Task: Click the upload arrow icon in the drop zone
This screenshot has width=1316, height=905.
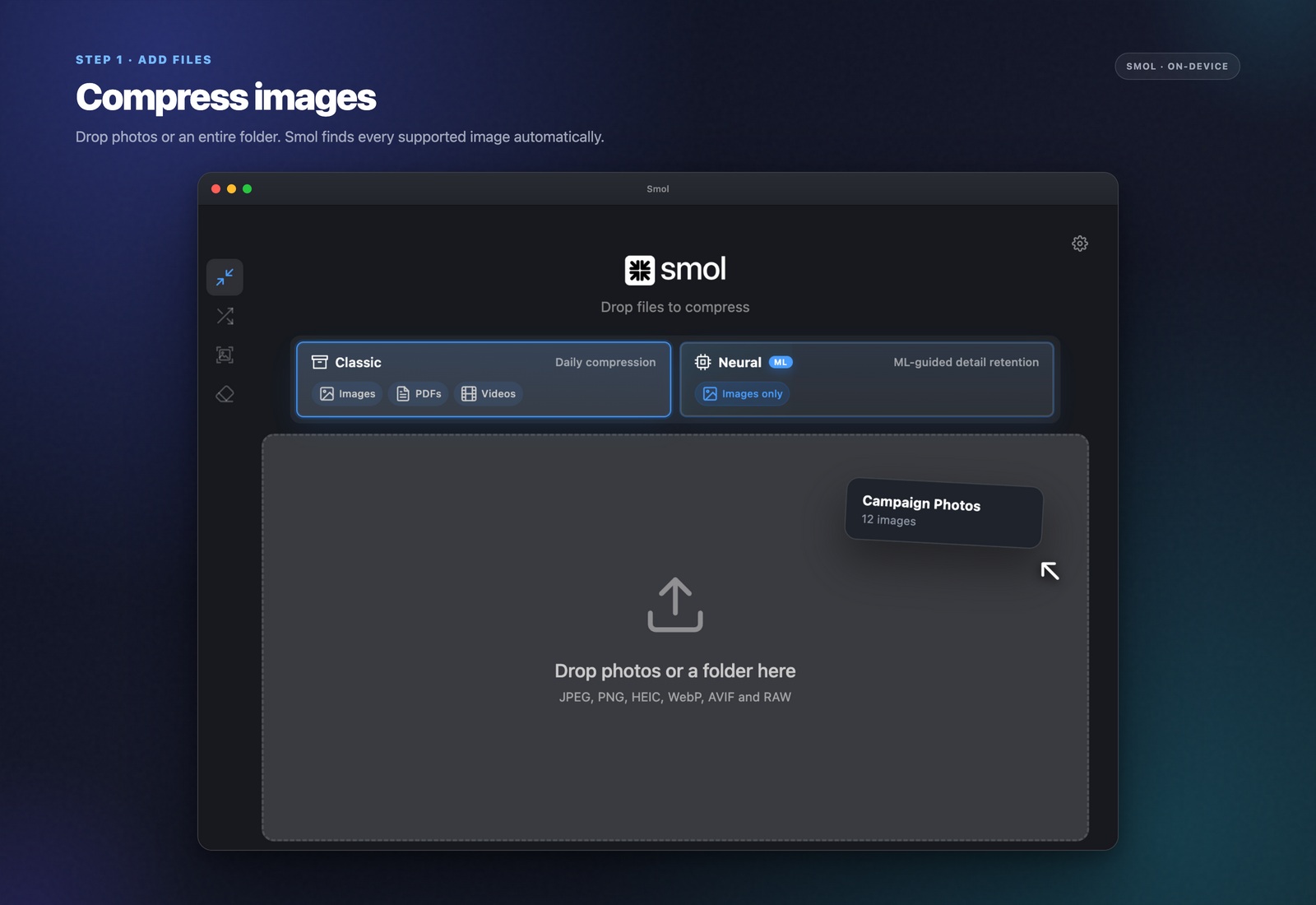Action: (x=675, y=605)
